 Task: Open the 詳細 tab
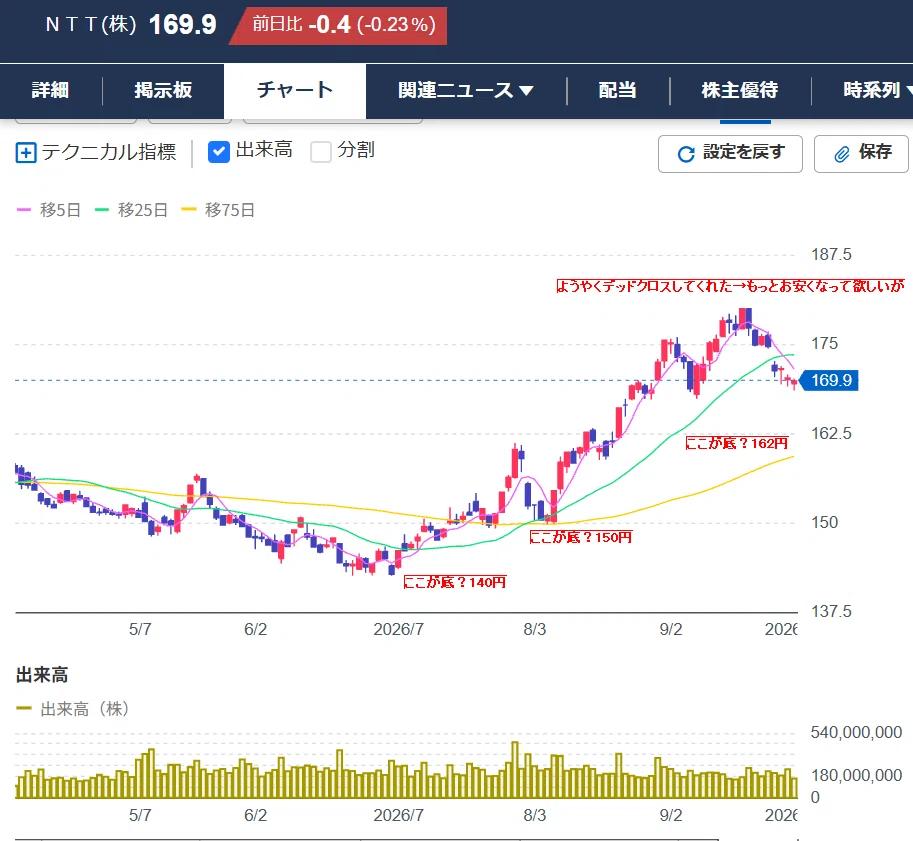pyautogui.click(x=51, y=90)
